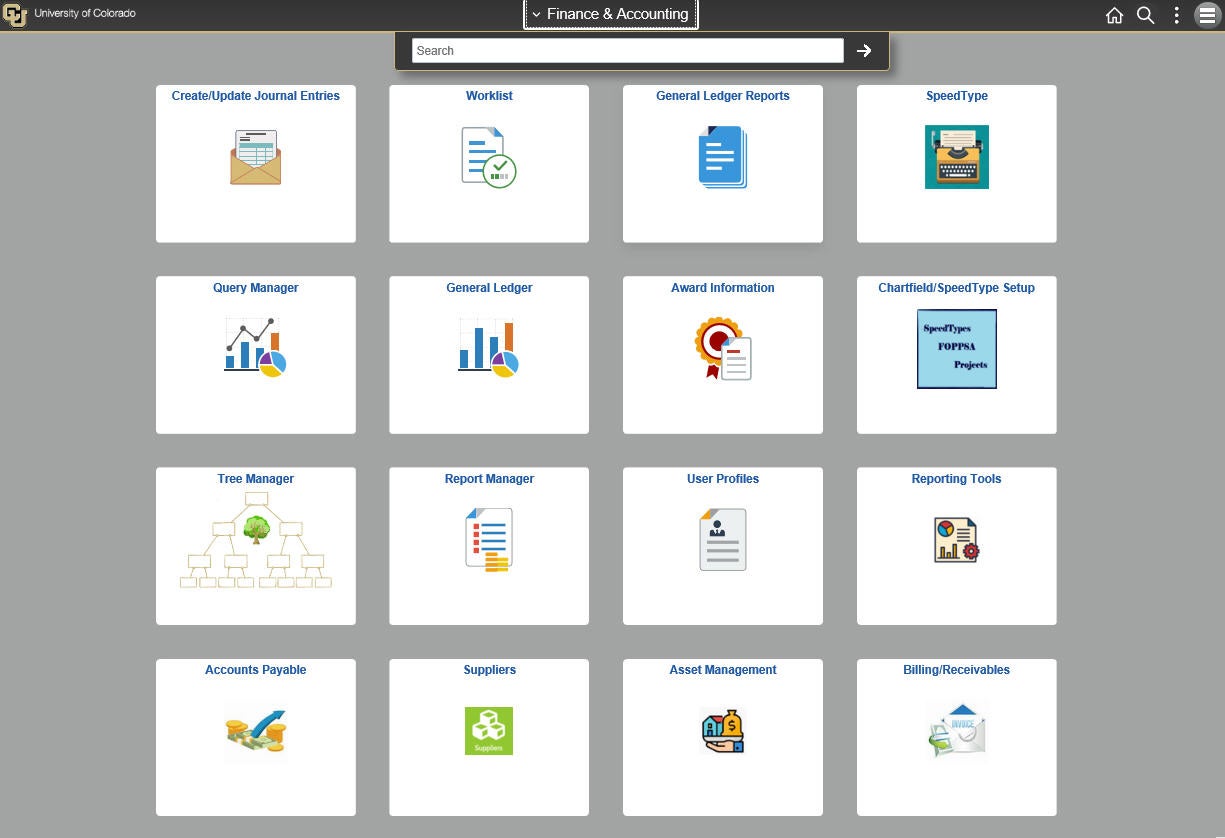1225x838 pixels.
Task: Click the Worklist tile title
Action: click(x=489, y=96)
